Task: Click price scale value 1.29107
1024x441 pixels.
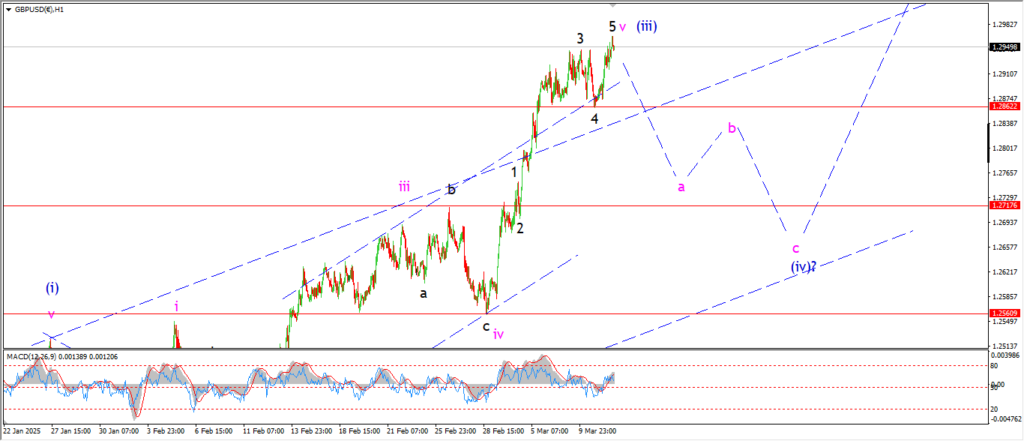Action: tap(1005, 74)
